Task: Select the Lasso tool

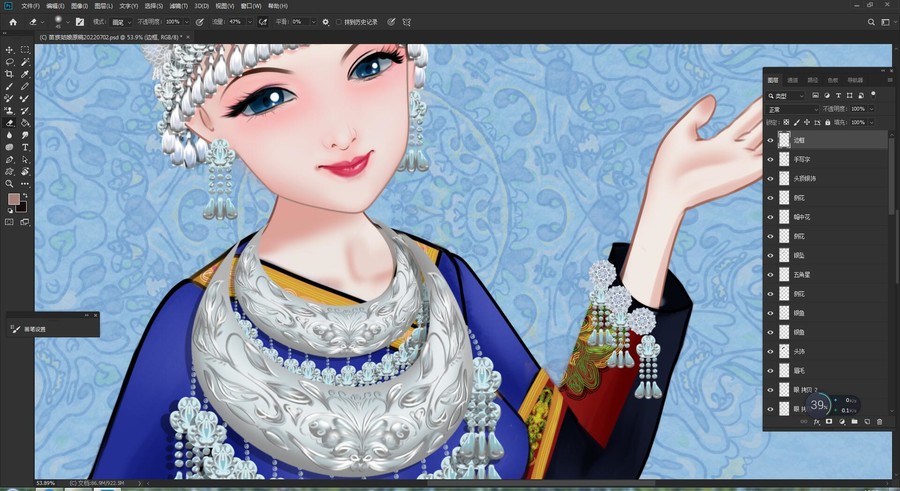Action: click(9, 62)
